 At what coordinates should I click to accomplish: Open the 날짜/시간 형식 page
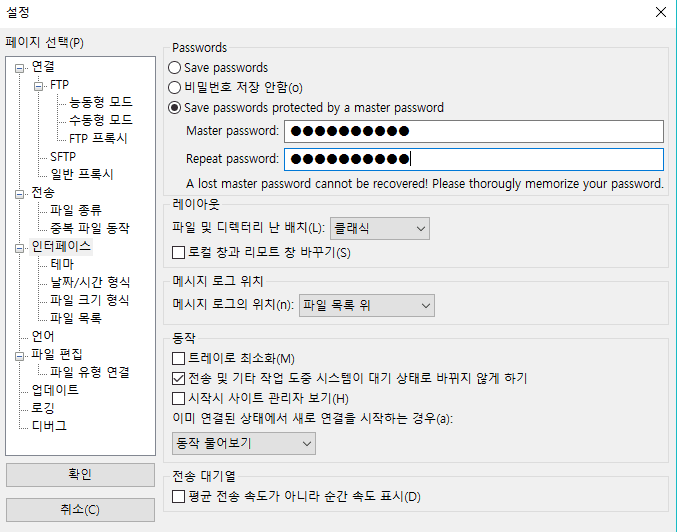coord(90,282)
